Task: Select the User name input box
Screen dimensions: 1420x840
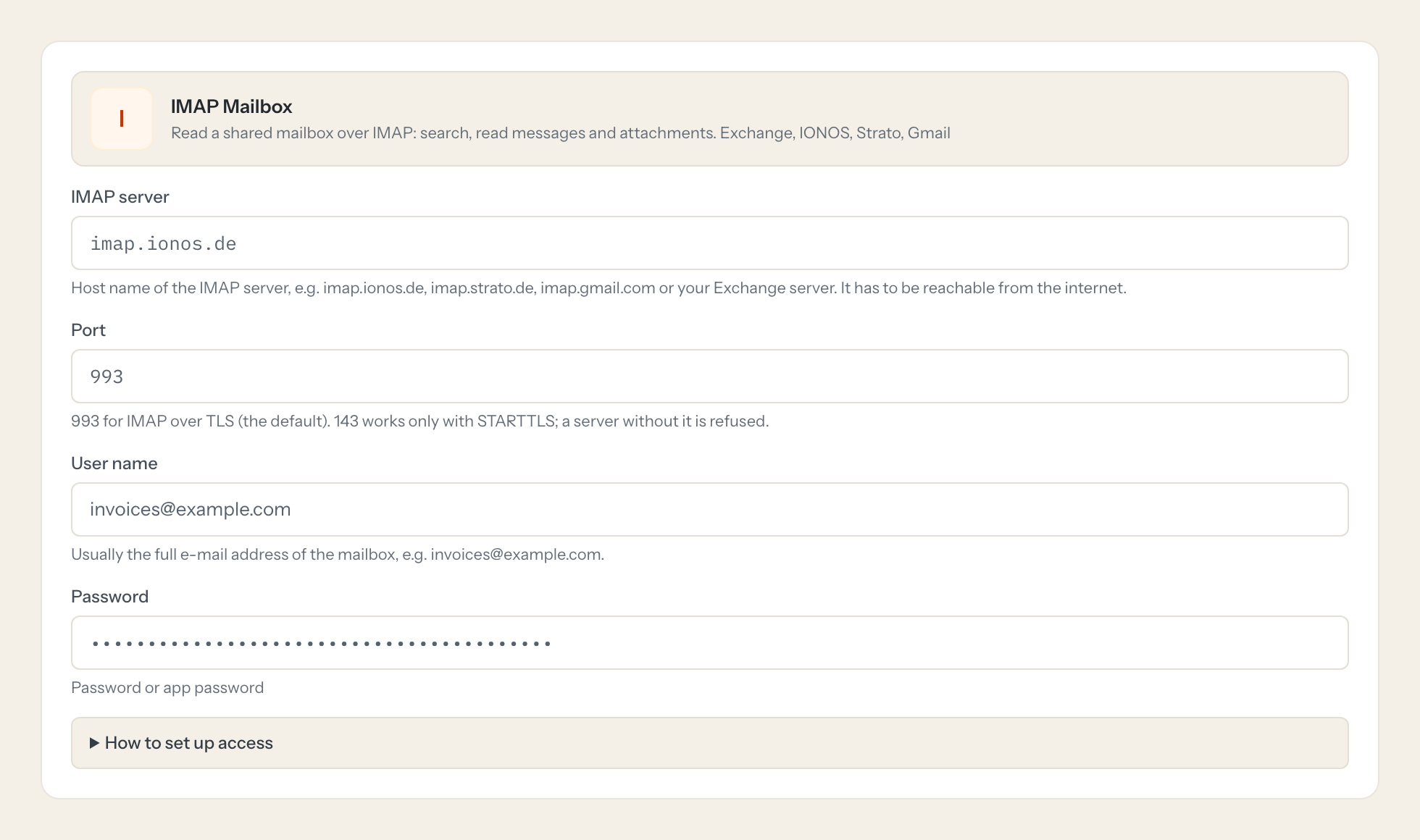Action: pos(710,510)
